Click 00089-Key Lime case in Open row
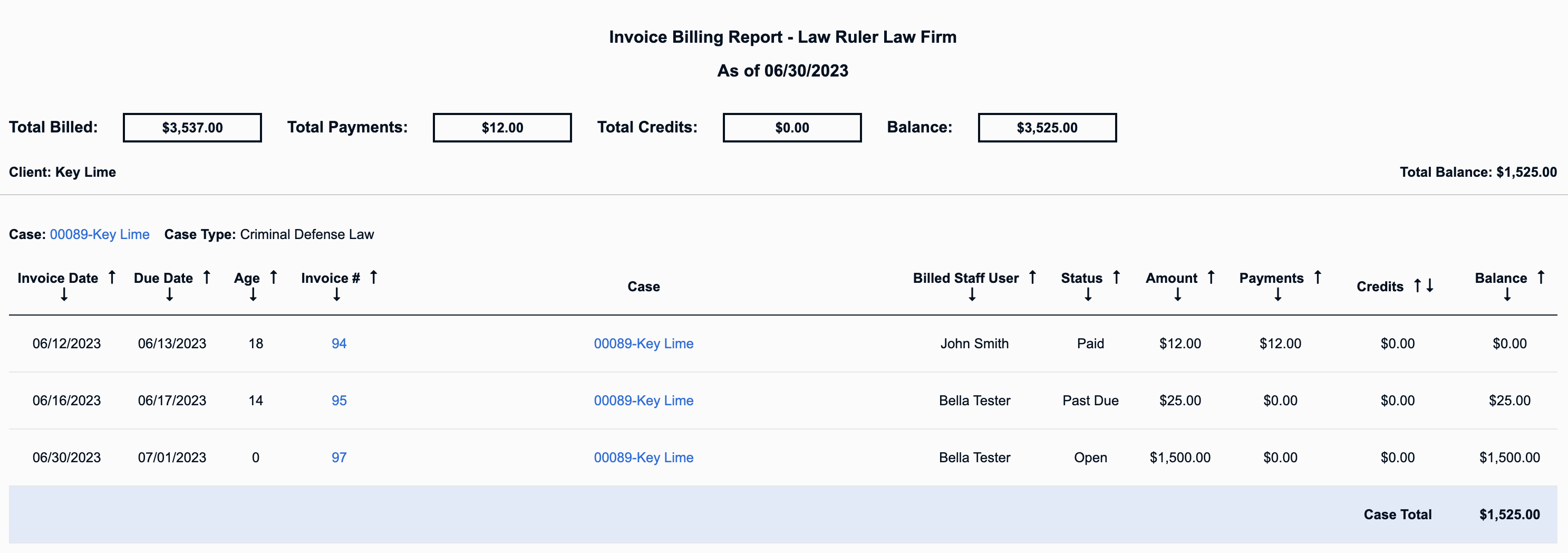 pos(643,457)
